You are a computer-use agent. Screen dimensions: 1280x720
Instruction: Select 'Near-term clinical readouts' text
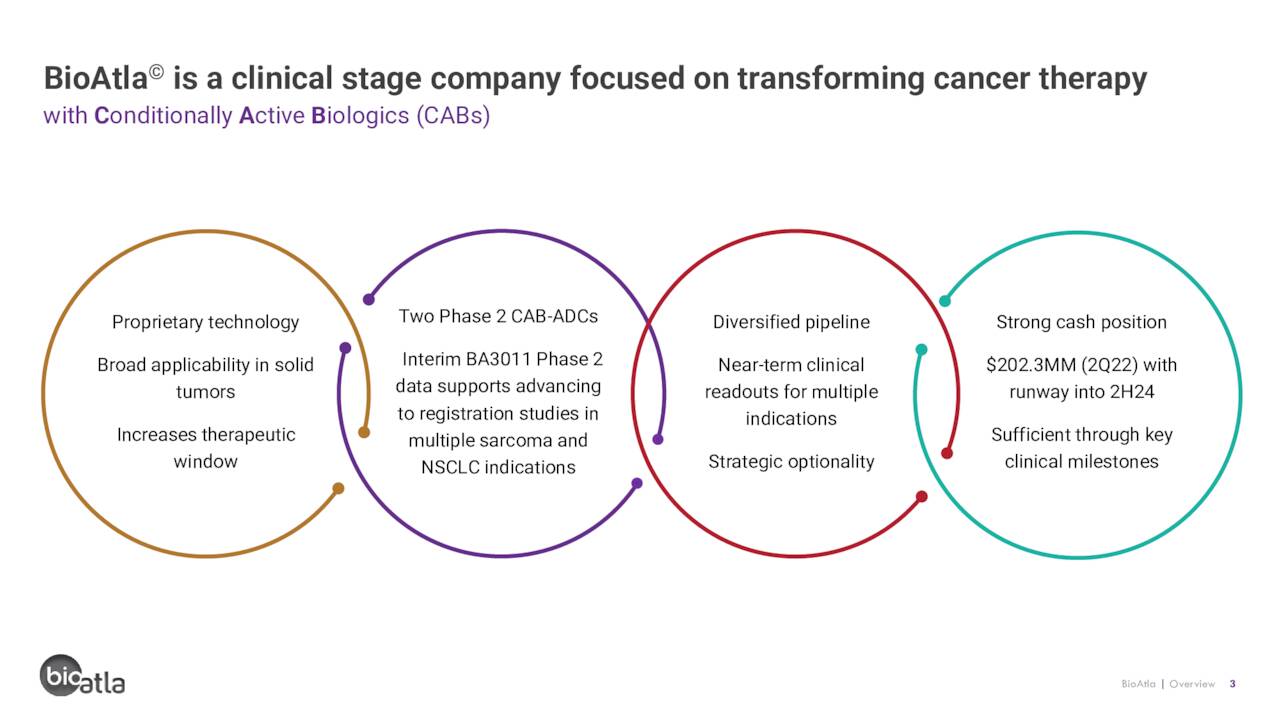coord(791,391)
